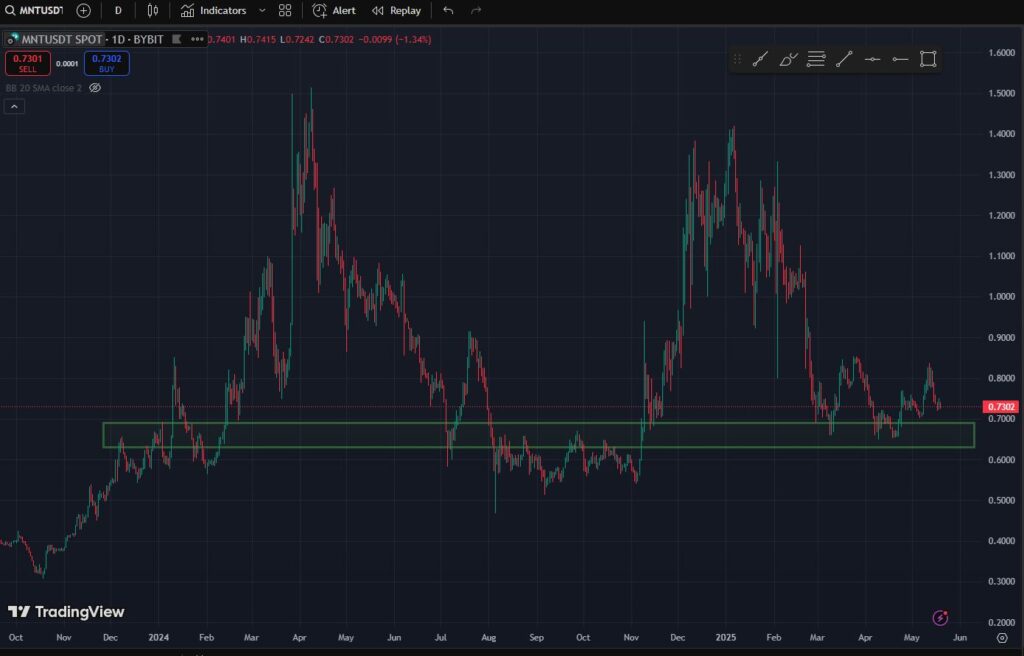This screenshot has width=1024, height=656.
Task: Open legend more options via ellipsis
Action: point(197,40)
